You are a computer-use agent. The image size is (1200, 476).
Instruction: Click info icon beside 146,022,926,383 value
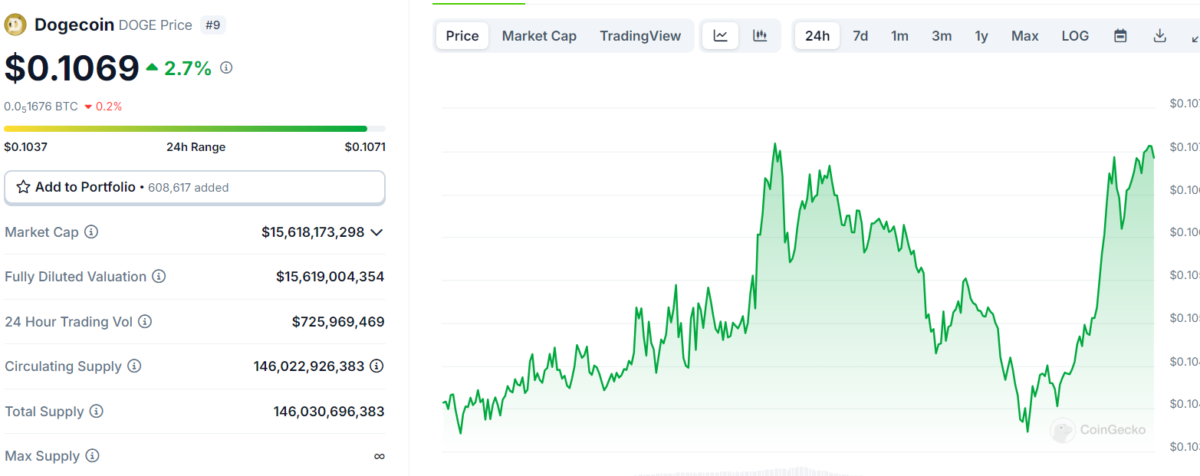tap(377, 367)
